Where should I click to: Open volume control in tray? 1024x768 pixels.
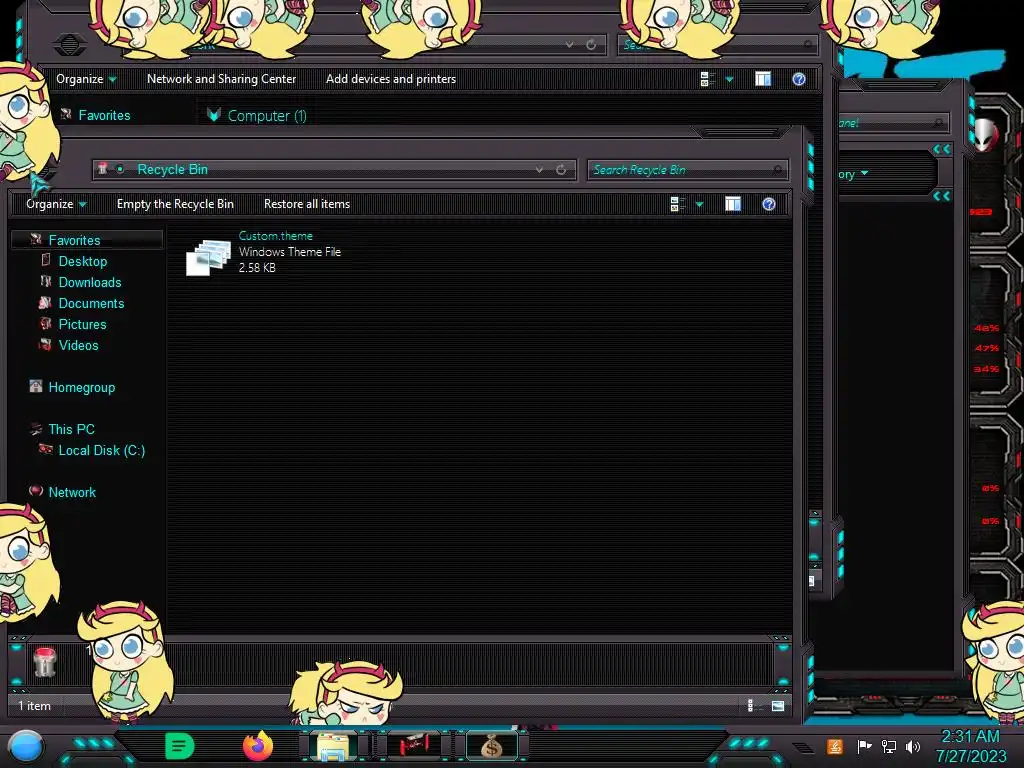913,746
